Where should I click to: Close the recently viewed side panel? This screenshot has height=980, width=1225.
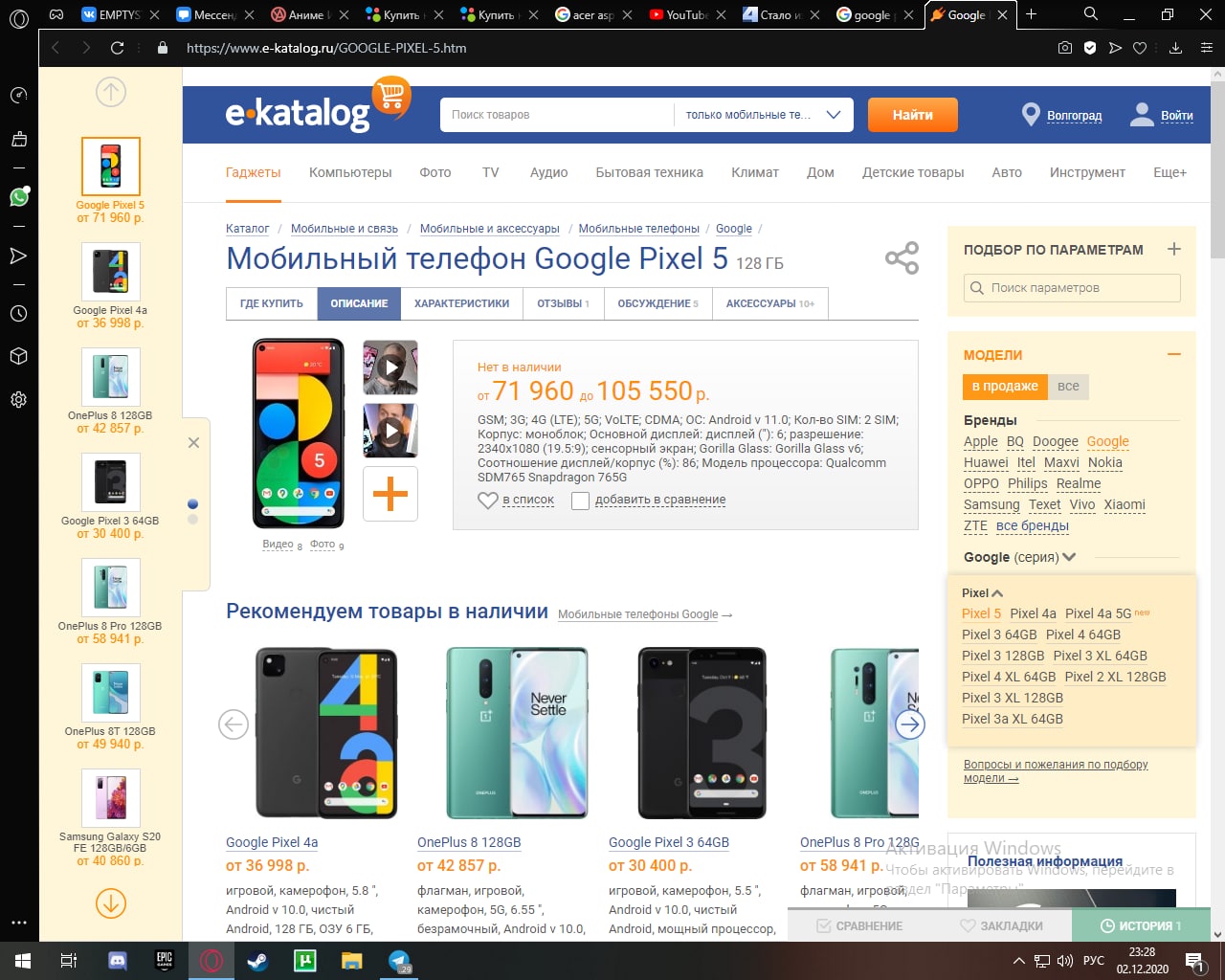(x=193, y=443)
